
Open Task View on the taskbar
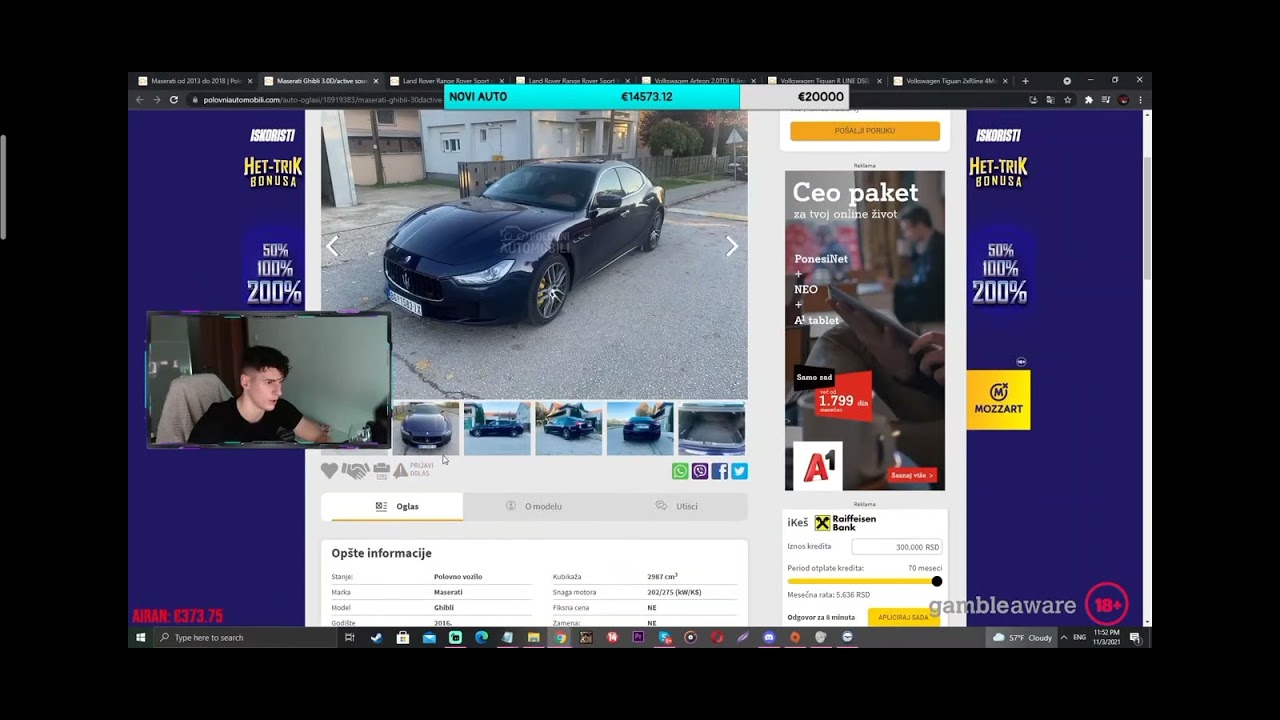pos(350,637)
